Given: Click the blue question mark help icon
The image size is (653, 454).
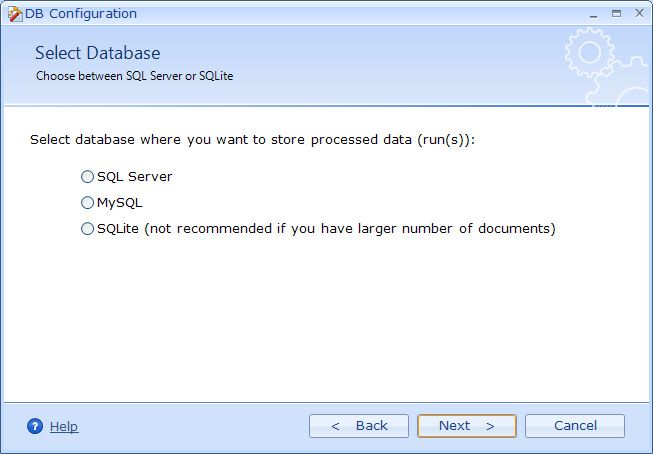Looking at the screenshot, I should pos(35,426).
